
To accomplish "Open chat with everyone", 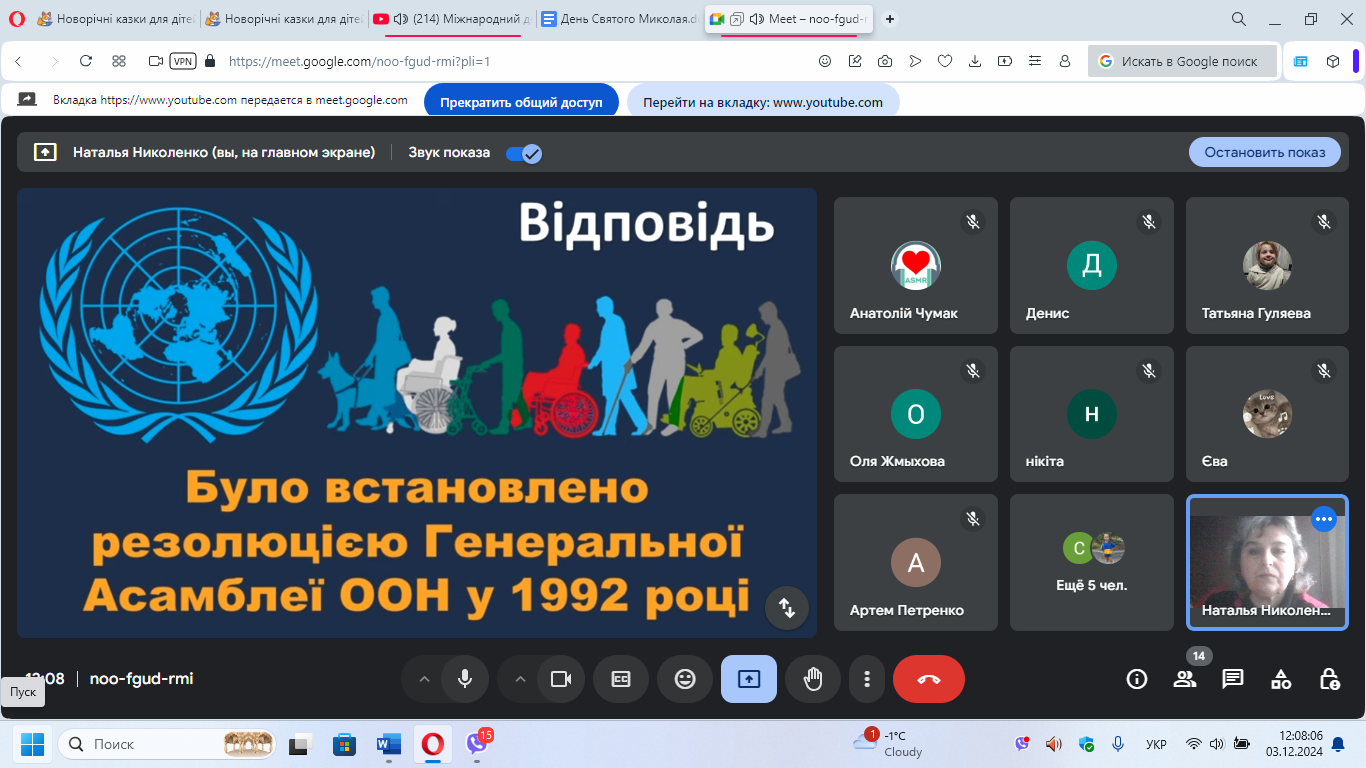I will (1233, 679).
